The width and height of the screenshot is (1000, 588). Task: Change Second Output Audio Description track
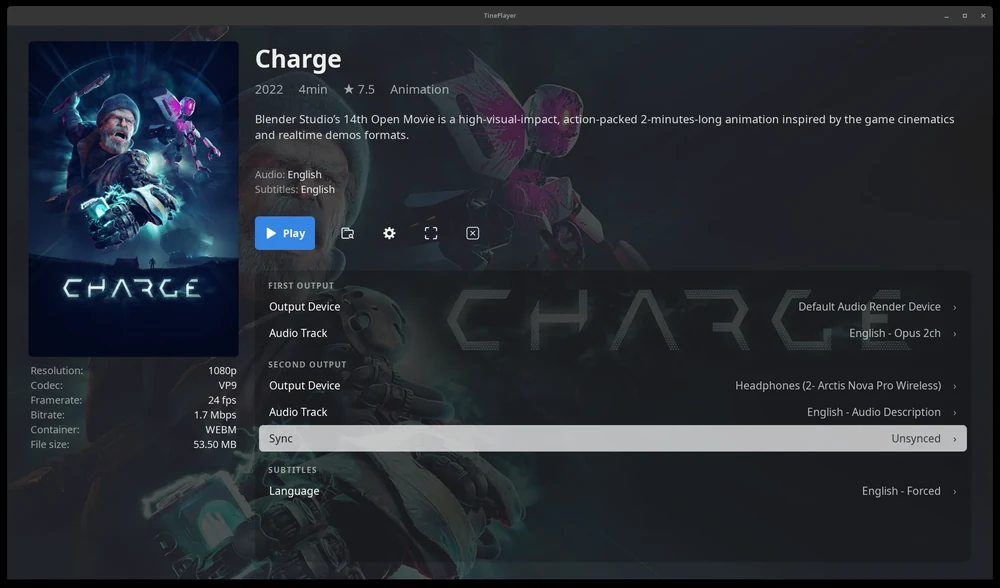coord(613,412)
